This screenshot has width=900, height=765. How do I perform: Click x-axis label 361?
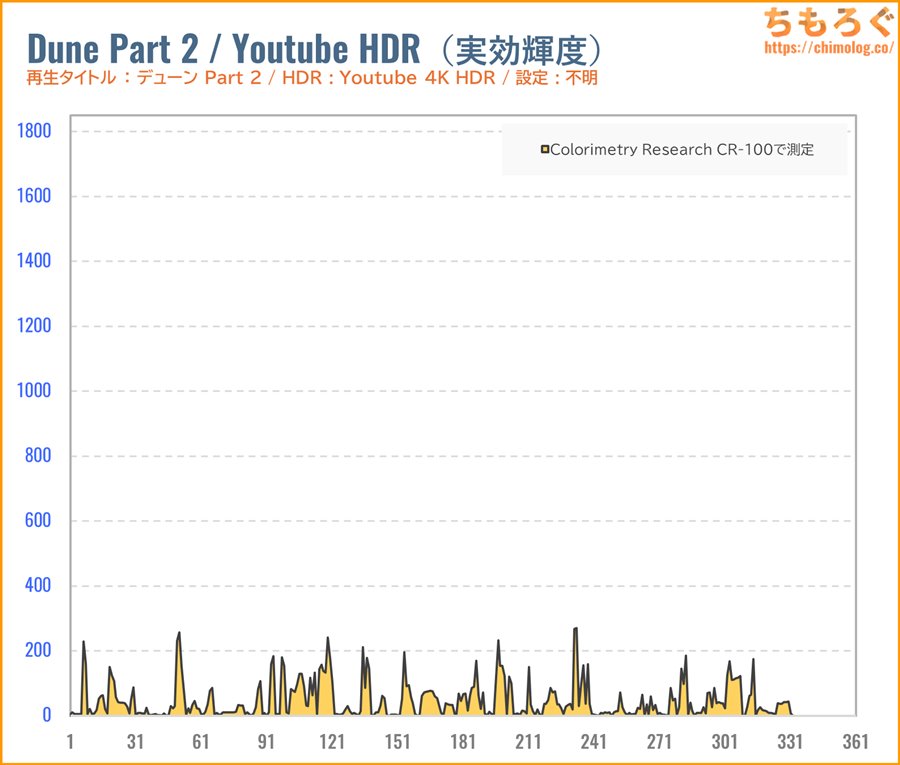point(855,741)
